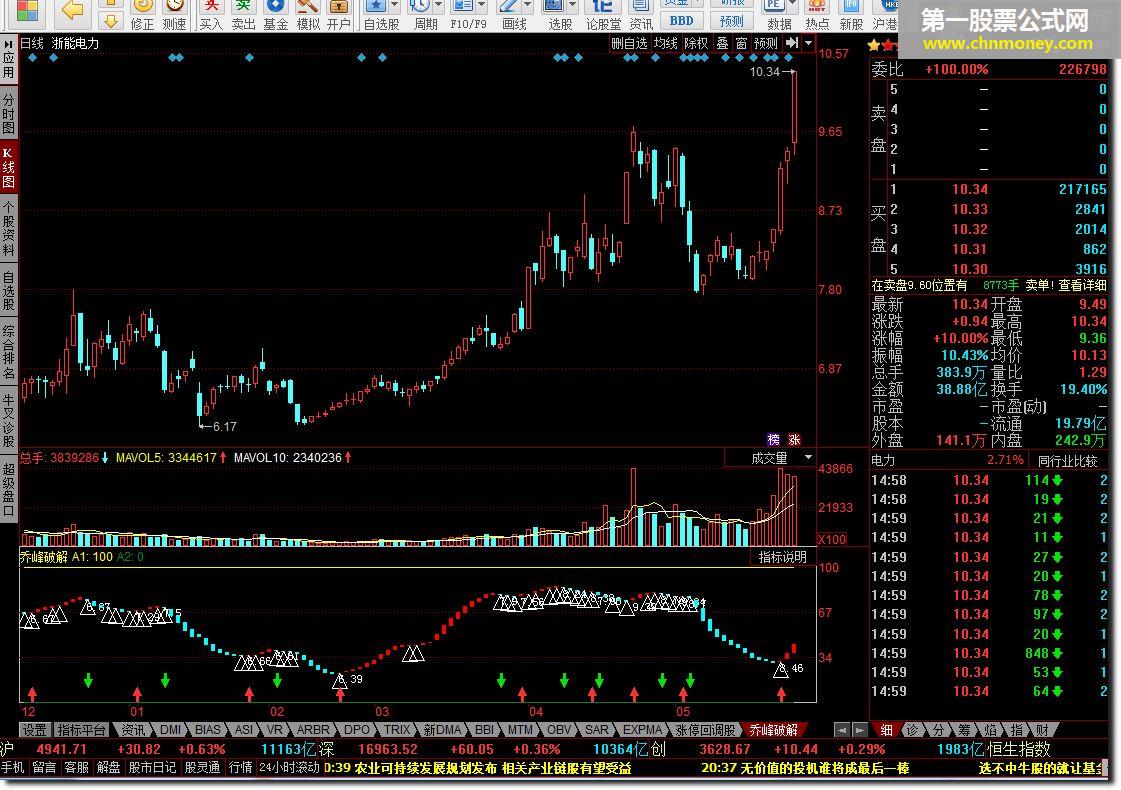Click the 电力 sector label
The height and width of the screenshot is (790, 1121).
pyautogui.click(x=884, y=461)
